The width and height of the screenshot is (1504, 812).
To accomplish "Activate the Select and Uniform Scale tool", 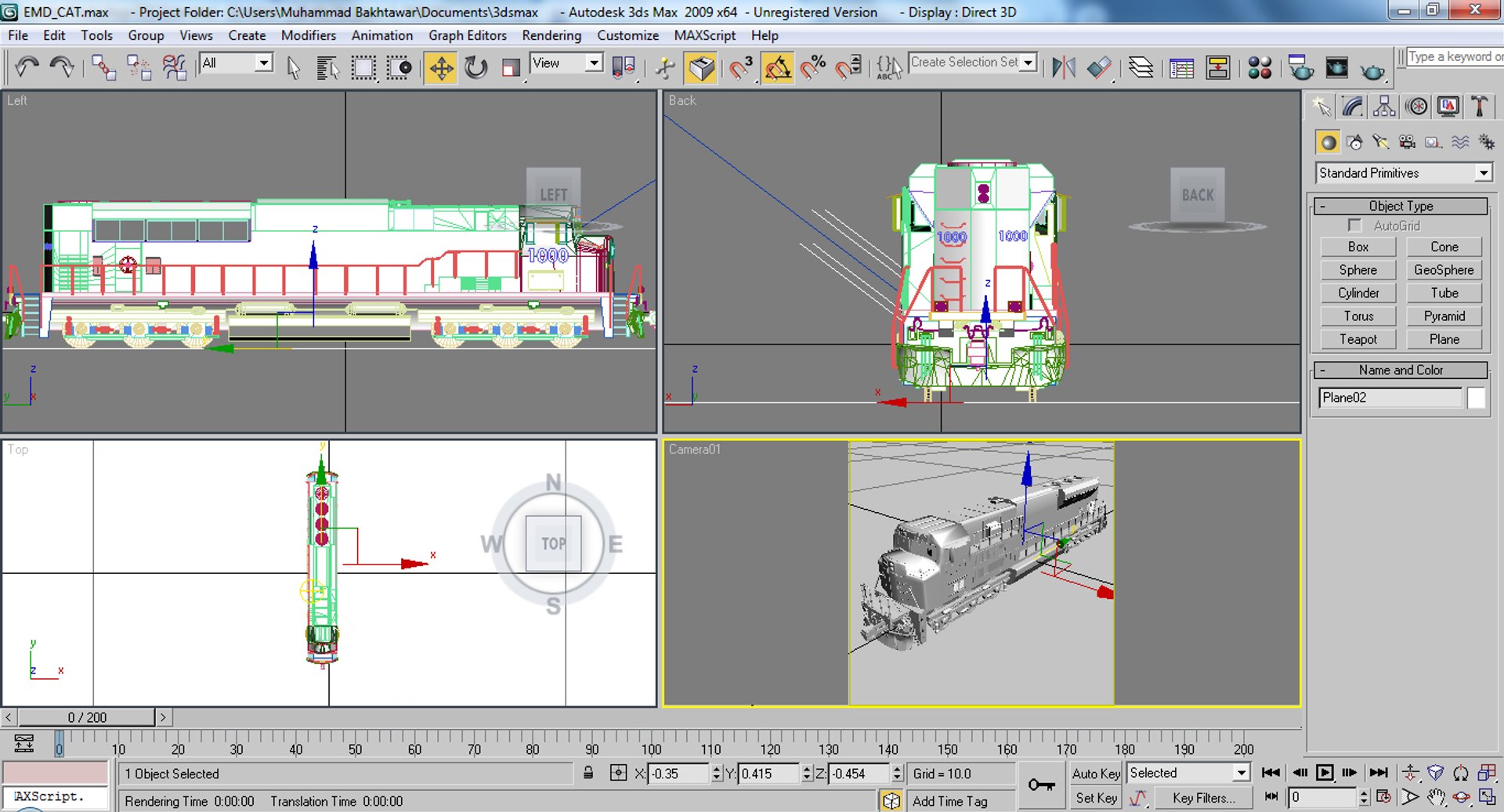I will pyautogui.click(x=511, y=67).
